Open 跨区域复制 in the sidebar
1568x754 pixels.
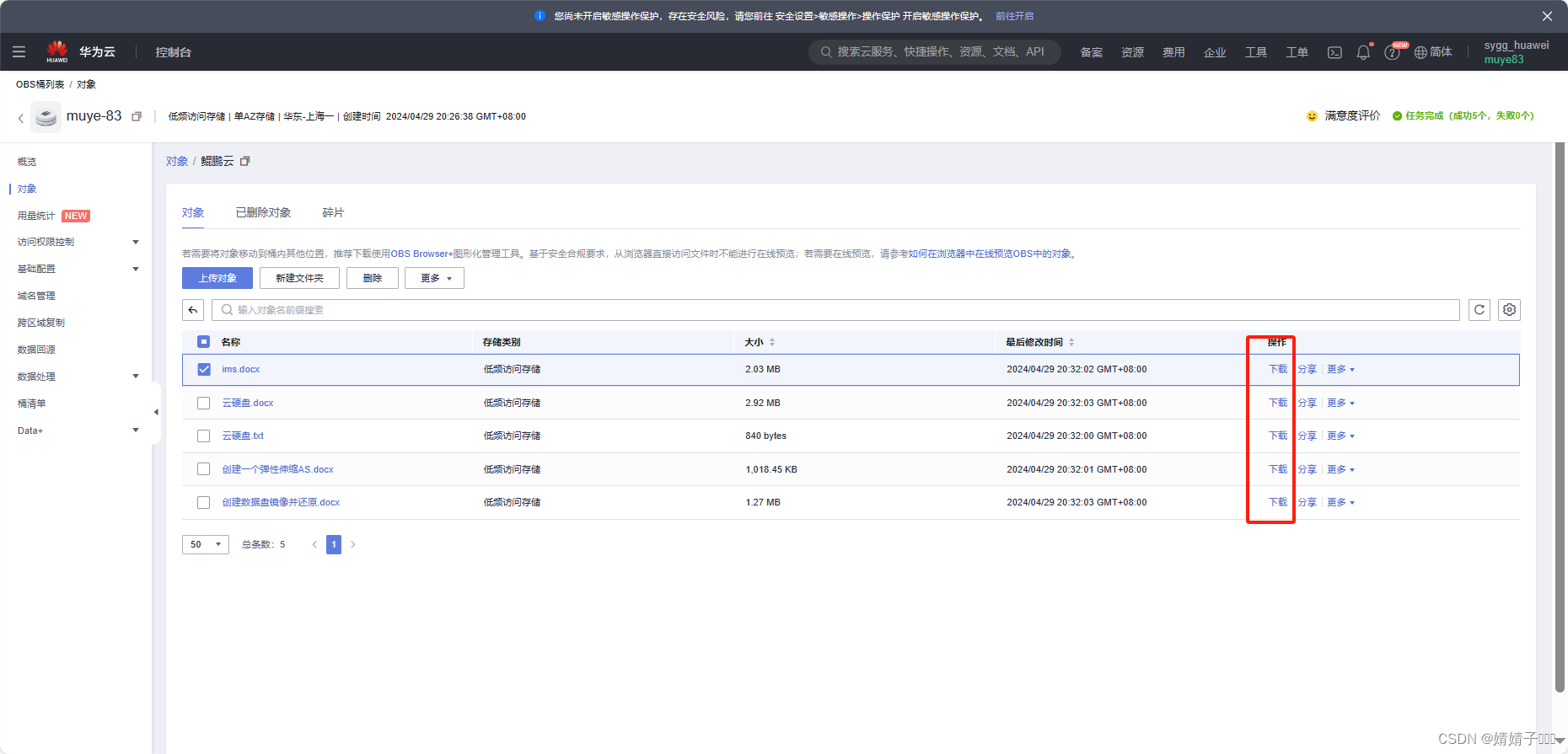tap(40, 323)
